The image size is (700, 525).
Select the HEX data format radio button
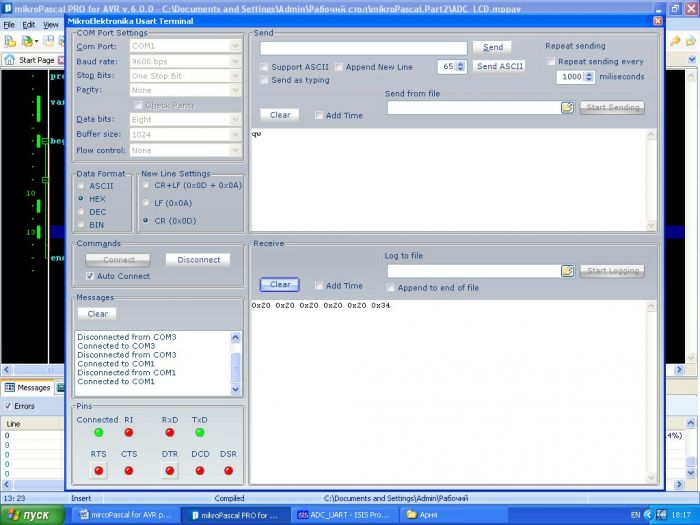coord(81,199)
